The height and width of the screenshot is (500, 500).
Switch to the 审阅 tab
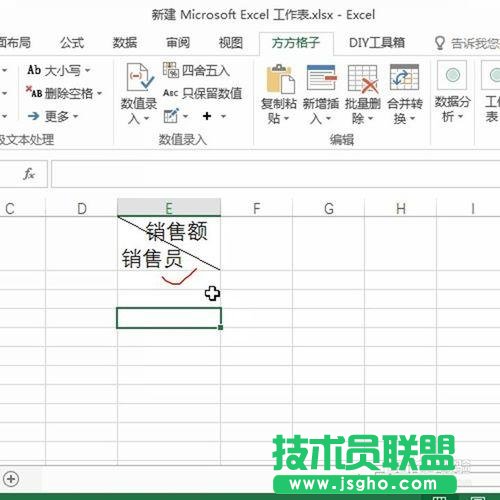tap(178, 43)
